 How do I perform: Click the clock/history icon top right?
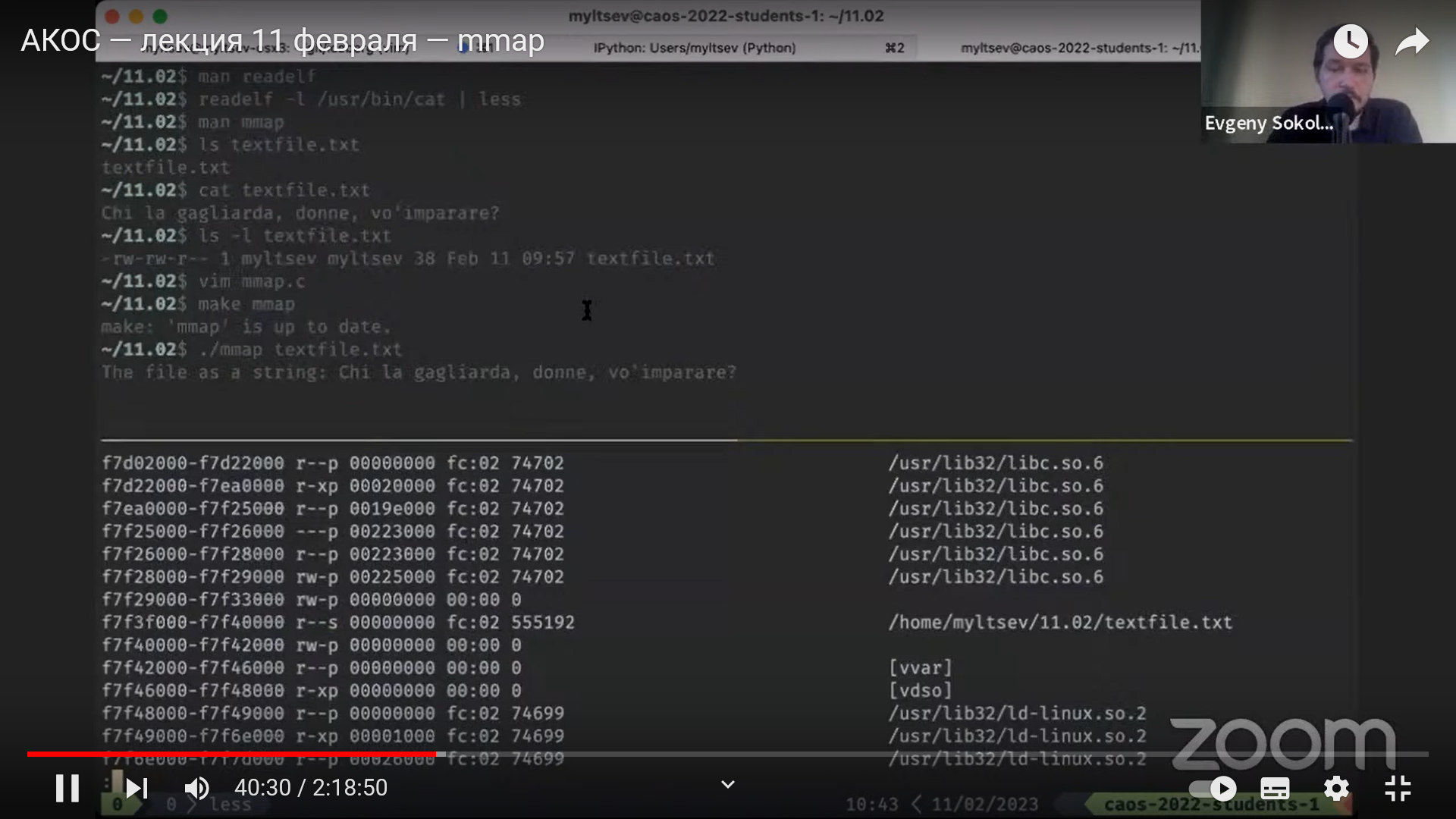[x=1353, y=40]
